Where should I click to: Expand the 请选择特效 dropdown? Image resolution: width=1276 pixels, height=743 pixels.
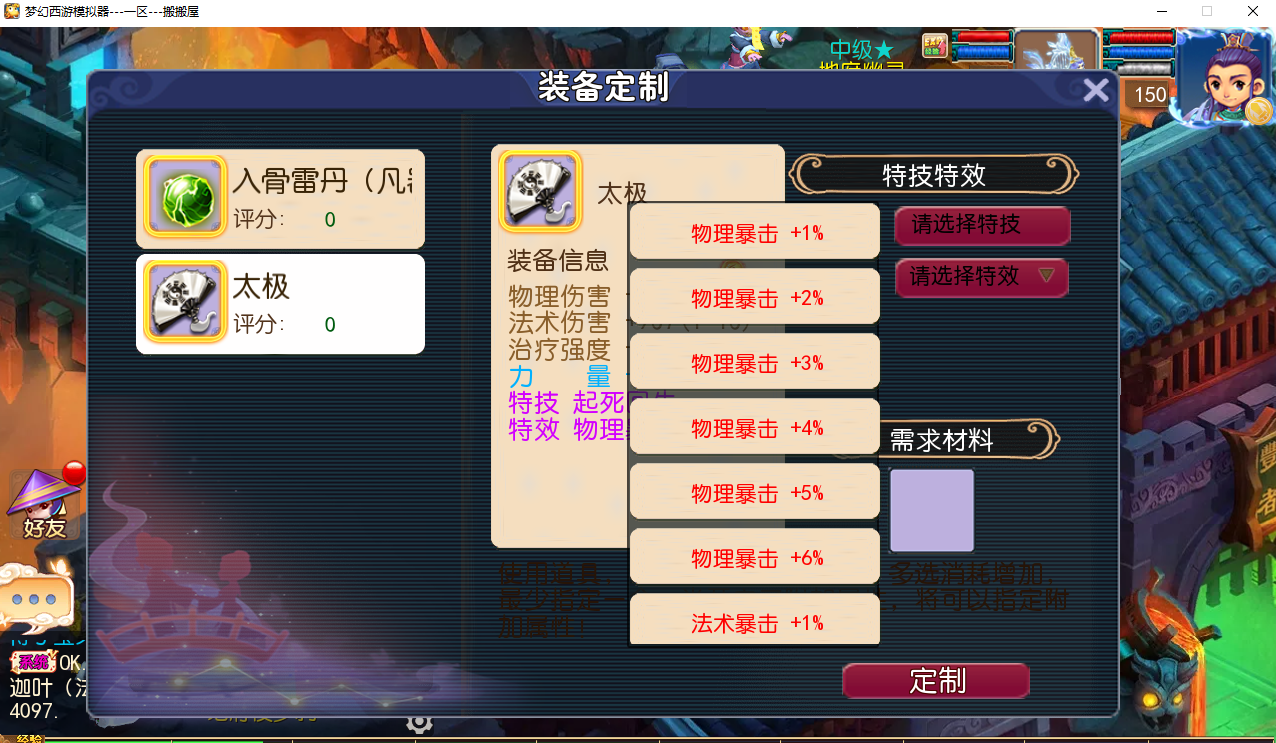[x=981, y=277]
